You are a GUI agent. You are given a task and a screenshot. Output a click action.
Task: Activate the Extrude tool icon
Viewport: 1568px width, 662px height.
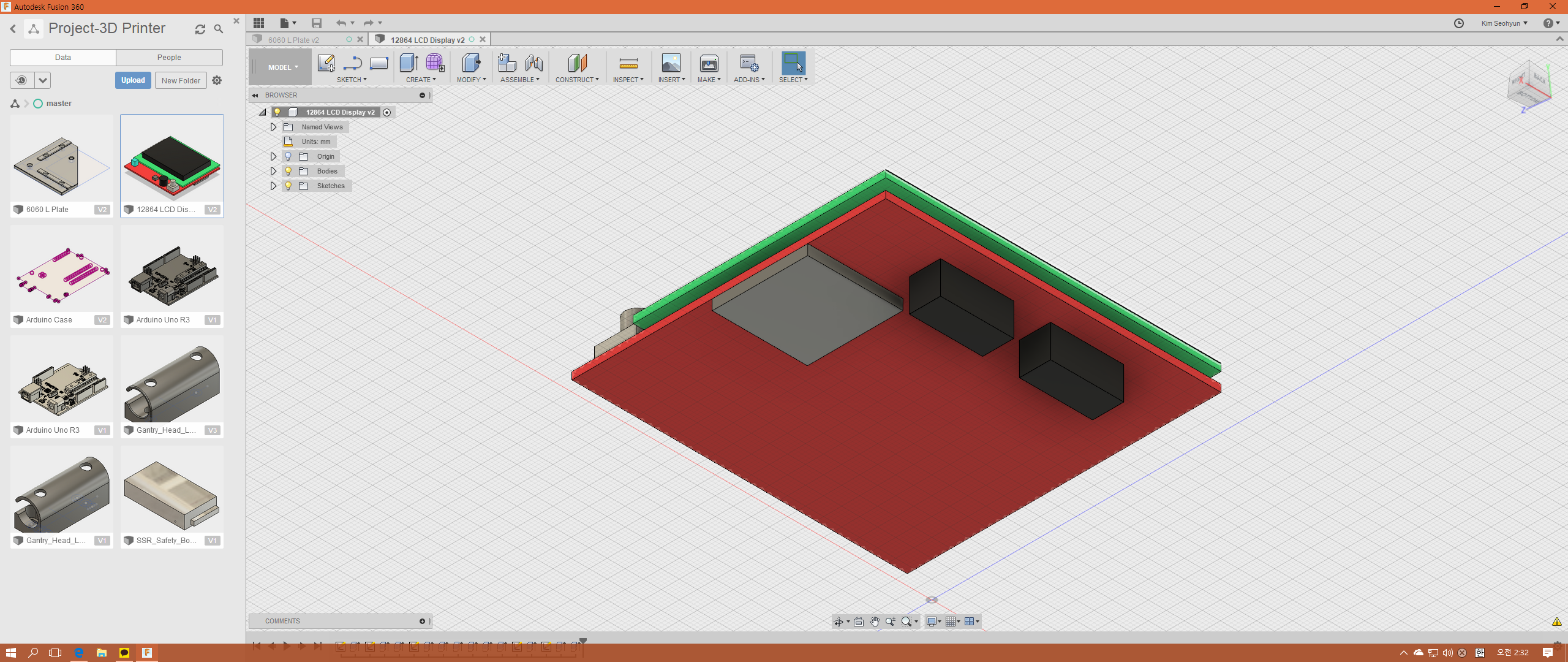(x=409, y=63)
